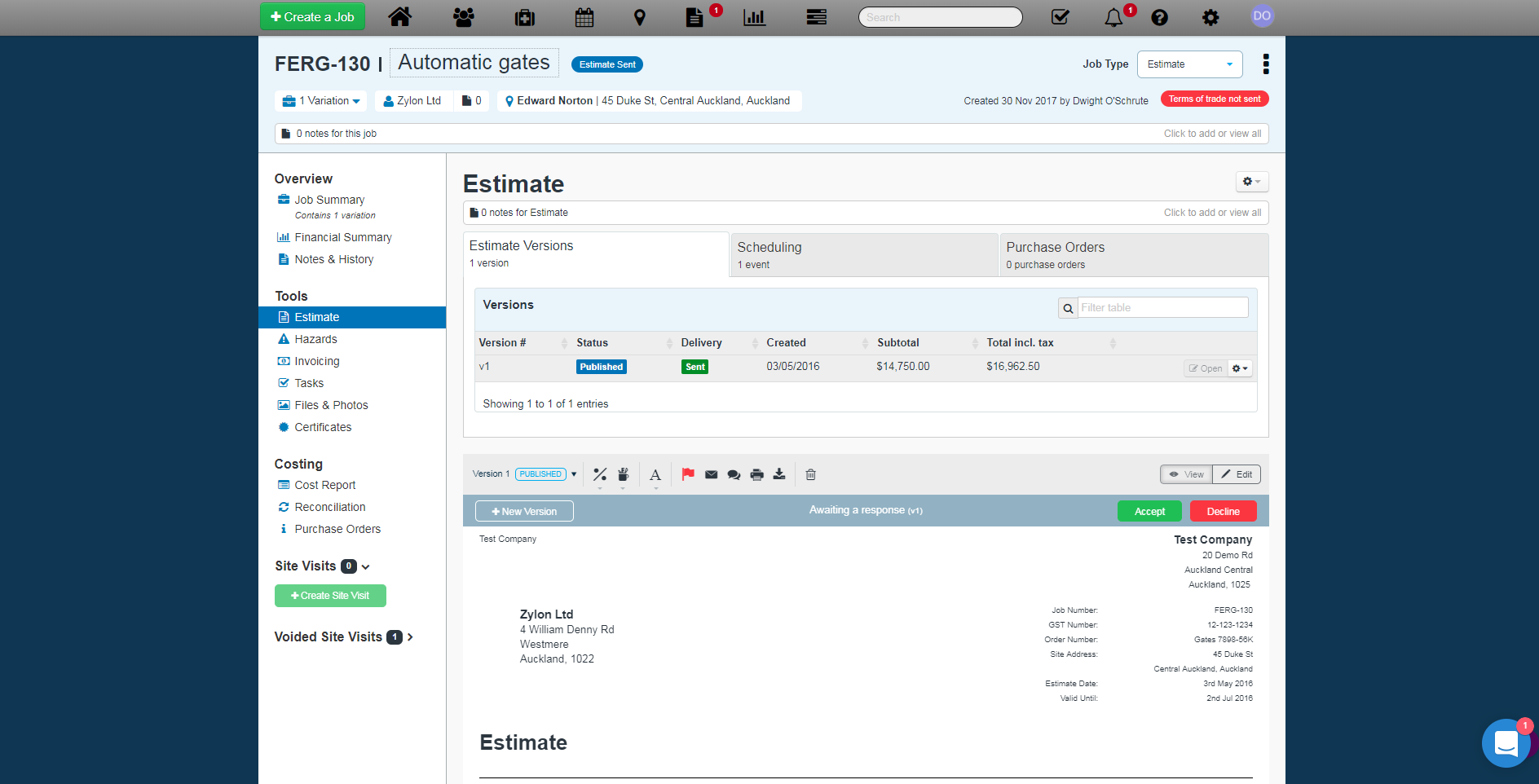The height and width of the screenshot is (784, 1539).
Task: Open the map pin icon in the top bar
Action: (640, 17)
